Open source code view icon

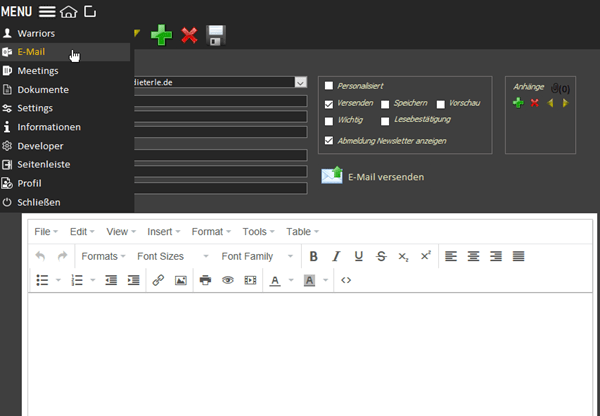[x=346, y=280]
